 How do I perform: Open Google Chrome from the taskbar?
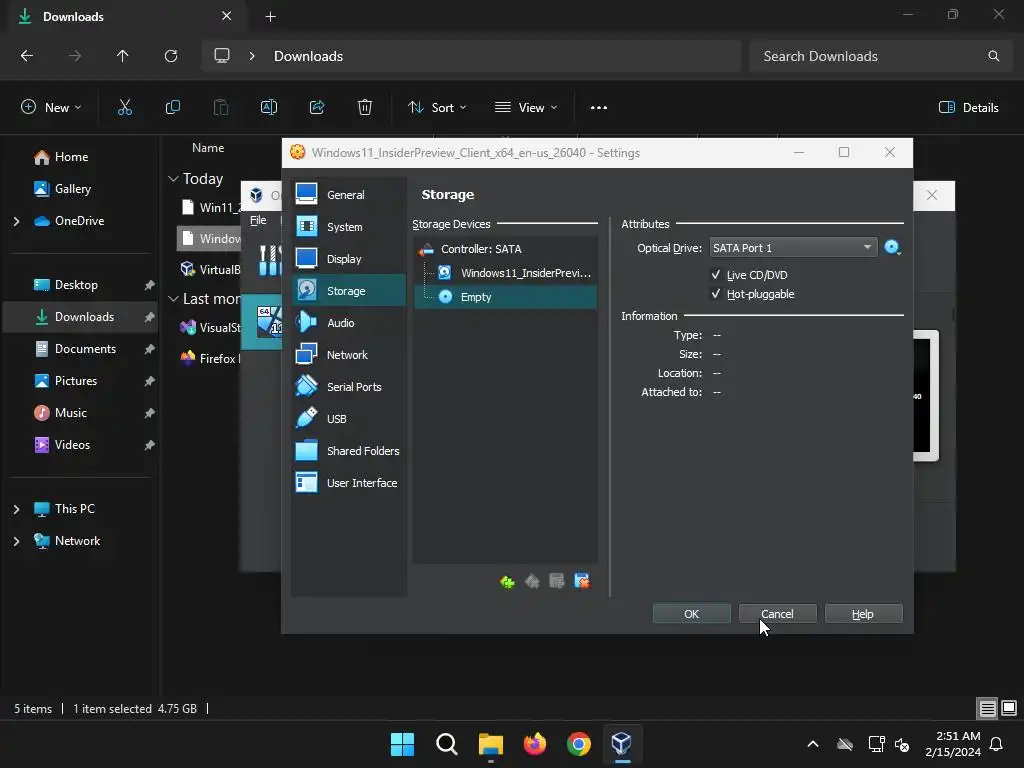[x=579, y=744]
